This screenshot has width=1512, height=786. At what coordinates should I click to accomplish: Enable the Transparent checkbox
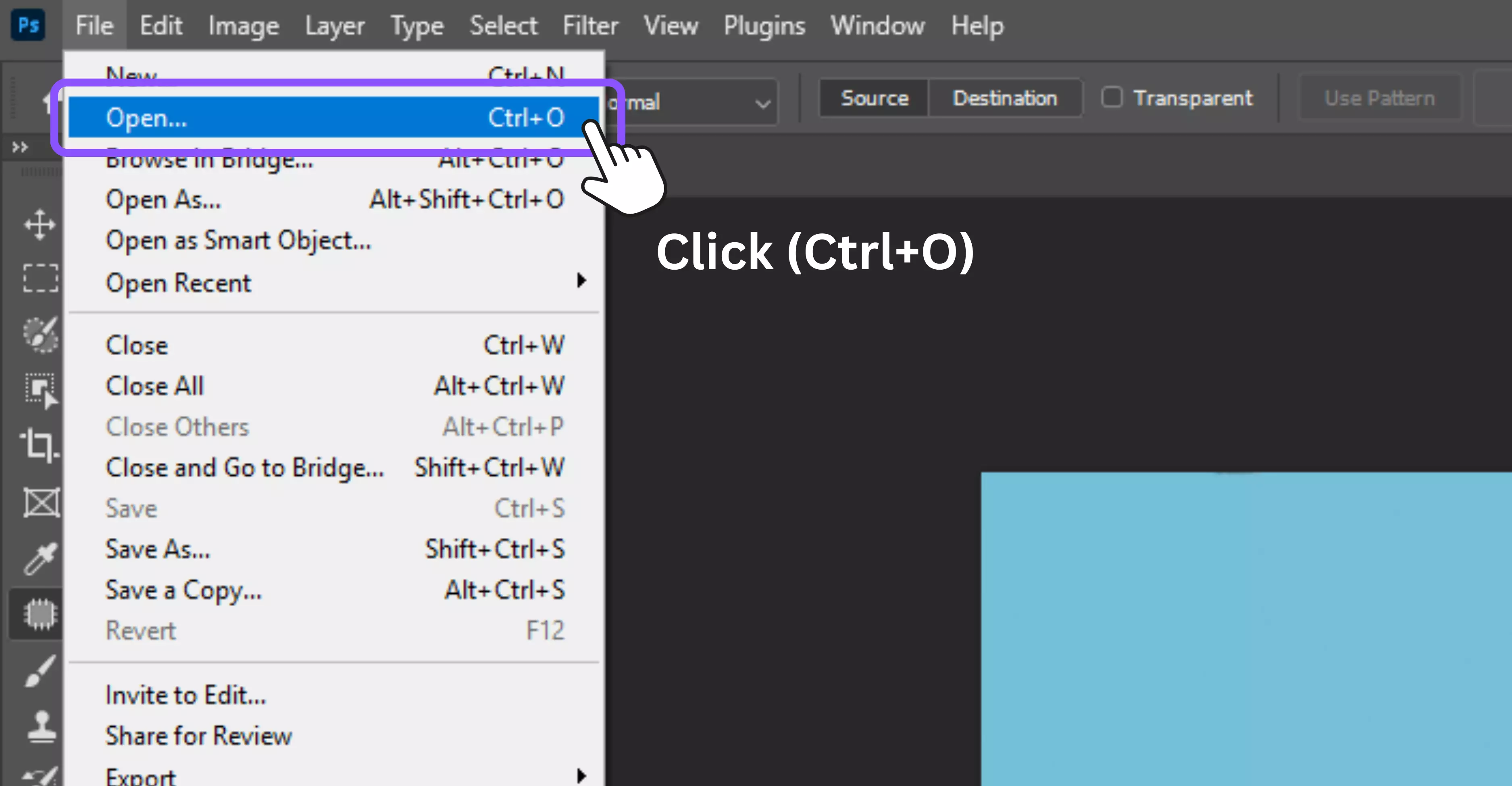click(x=1111, y=98)
